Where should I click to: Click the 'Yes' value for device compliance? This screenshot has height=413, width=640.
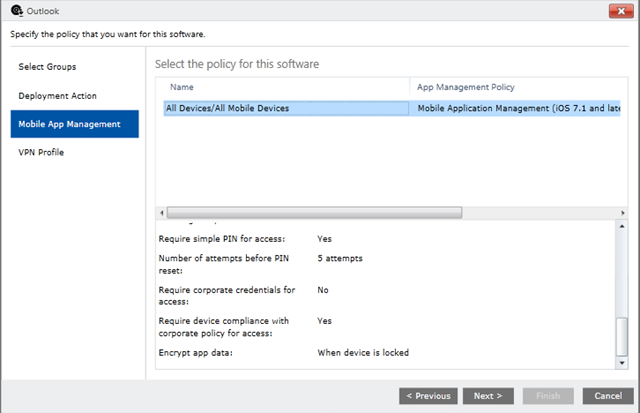pyautogui.click(x=324, y=321)
